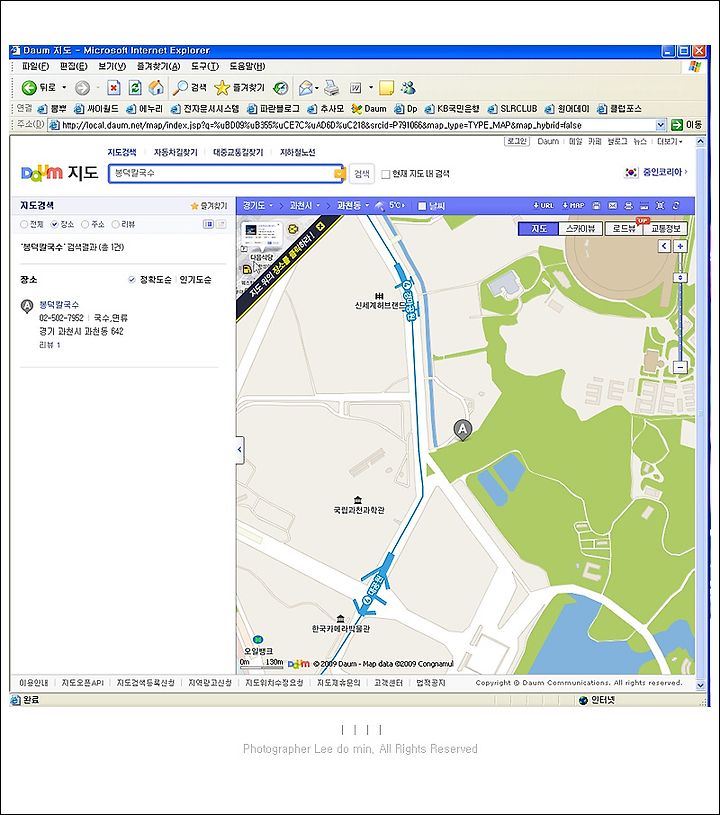The image size is (720, 815).
Task: Go to the IE Home page icon
Action: pos(156,88)
